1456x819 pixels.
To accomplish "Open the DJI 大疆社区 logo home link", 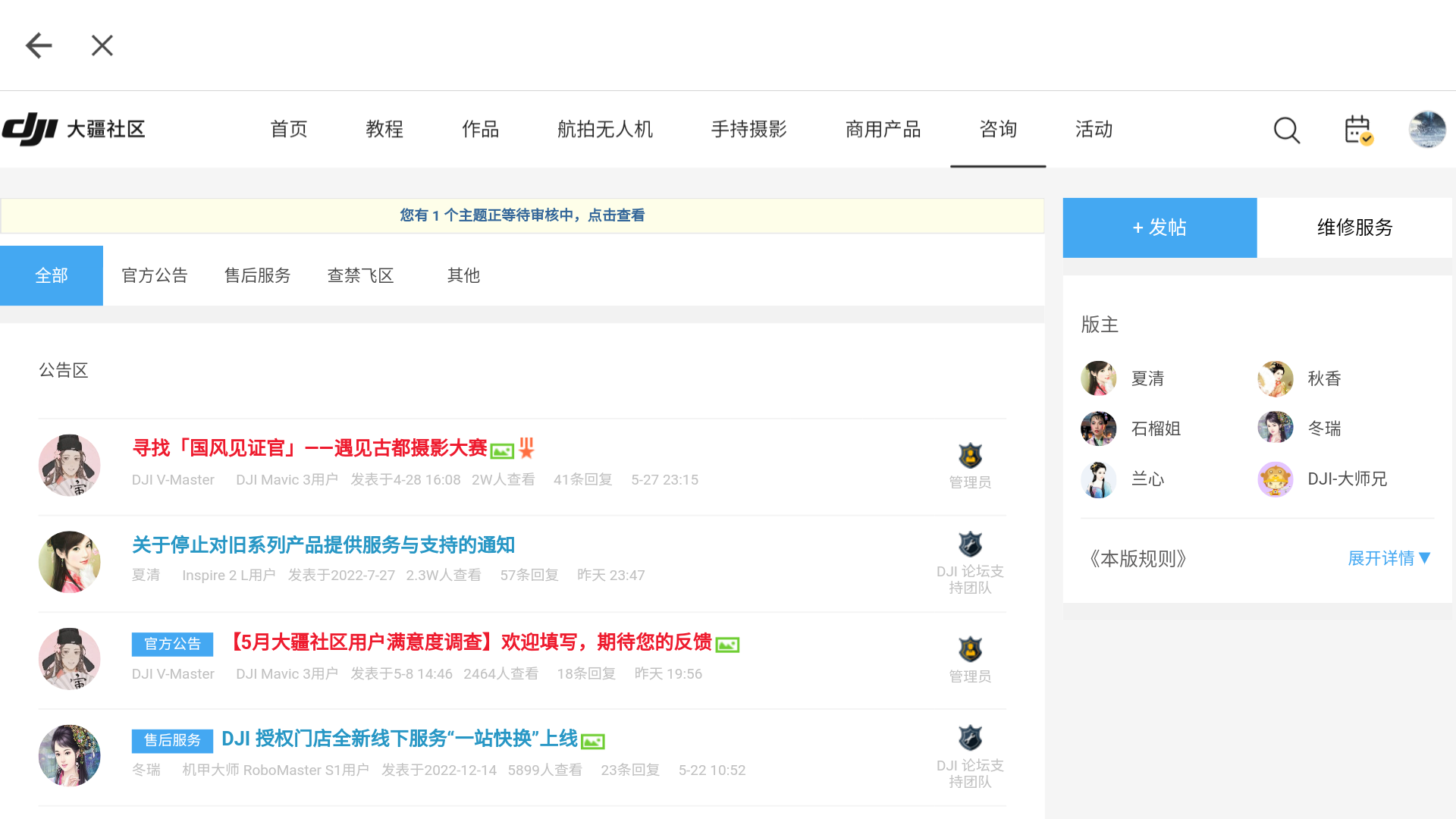I will point(74,129).
